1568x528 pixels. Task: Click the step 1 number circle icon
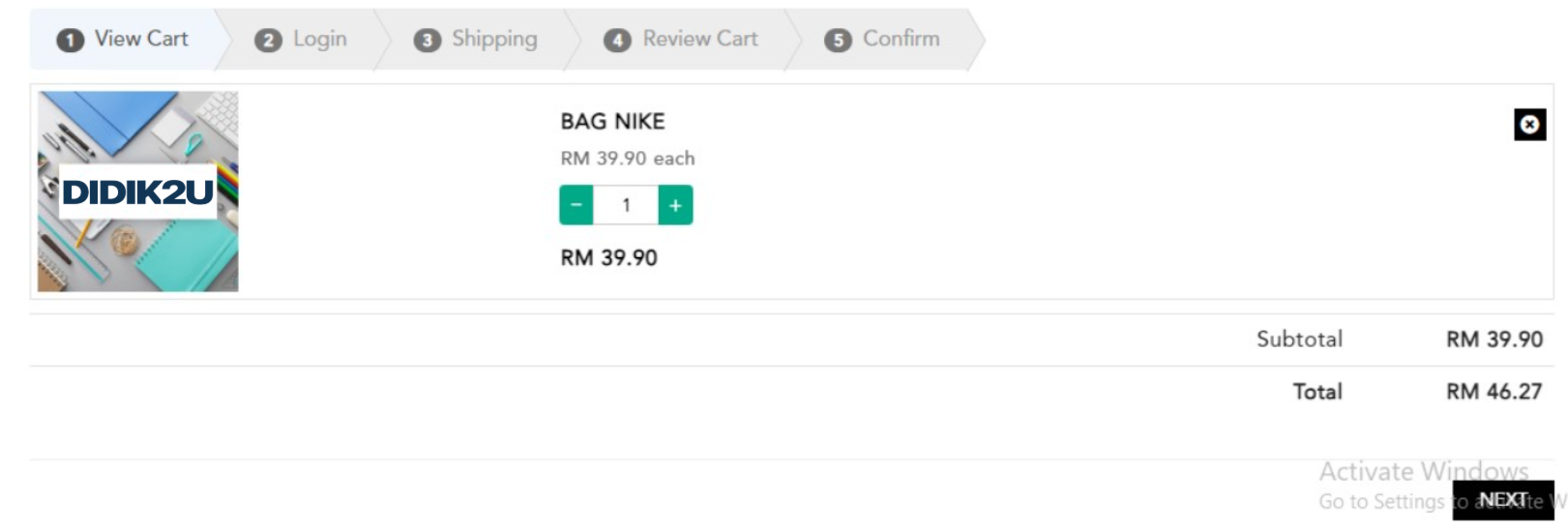(x=70, y=40)
